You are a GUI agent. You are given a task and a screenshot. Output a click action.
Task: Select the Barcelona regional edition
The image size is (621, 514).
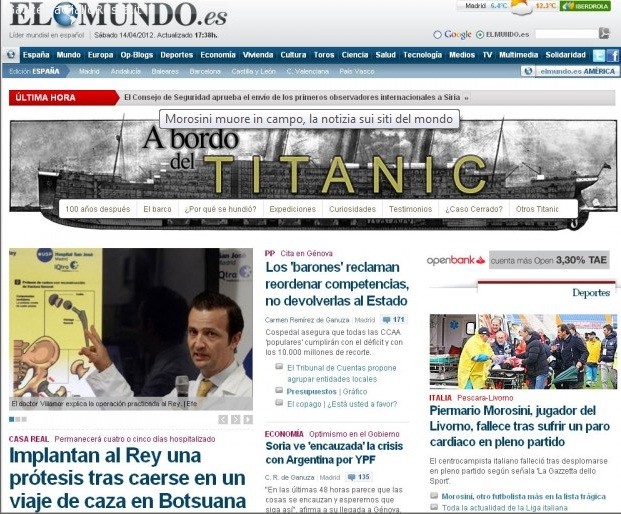pyautogui.click(x=205, y=72)
